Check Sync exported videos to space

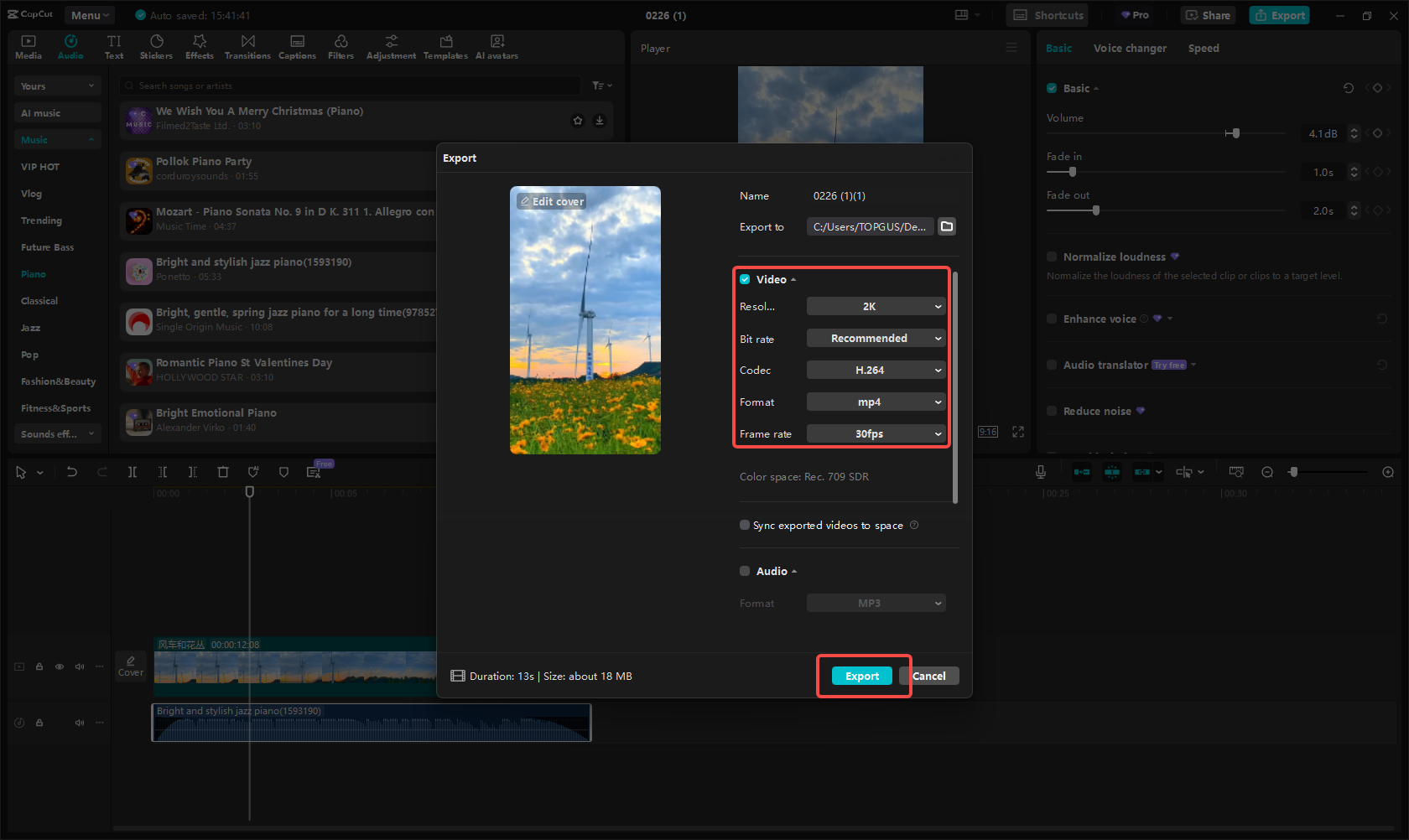coord(744,525)
